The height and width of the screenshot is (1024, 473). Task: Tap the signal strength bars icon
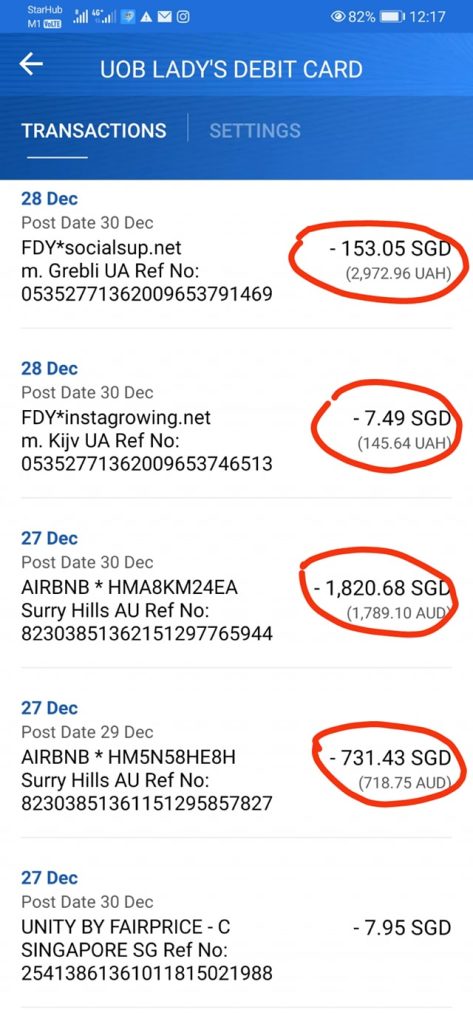click(80, 17)
